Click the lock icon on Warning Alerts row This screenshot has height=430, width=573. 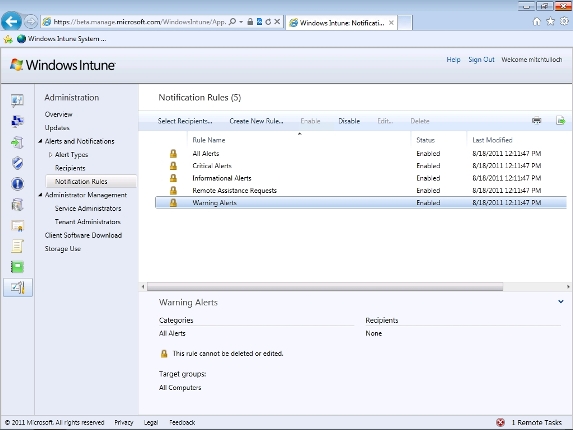[173, 203]
